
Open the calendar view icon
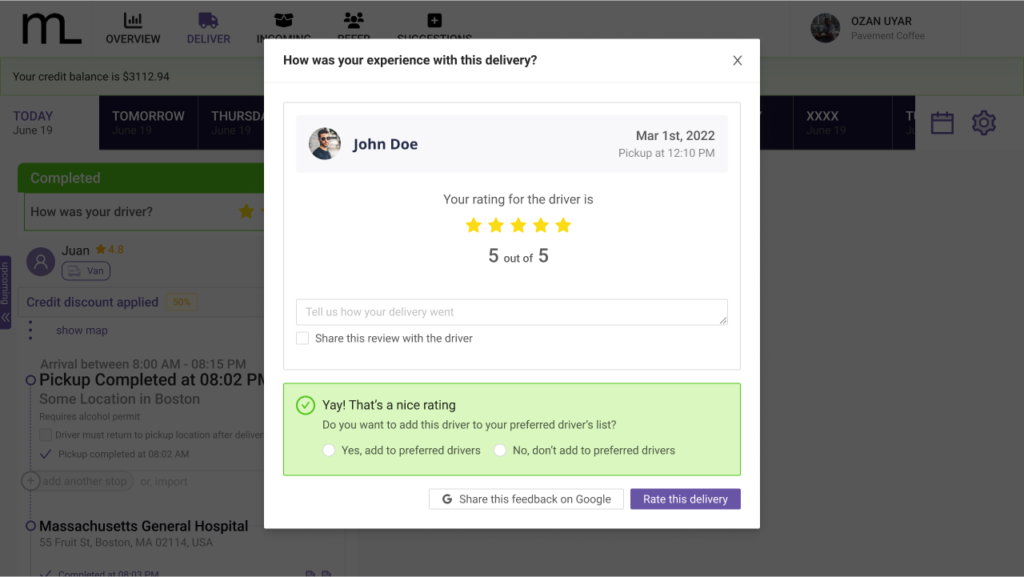(942, 122)
